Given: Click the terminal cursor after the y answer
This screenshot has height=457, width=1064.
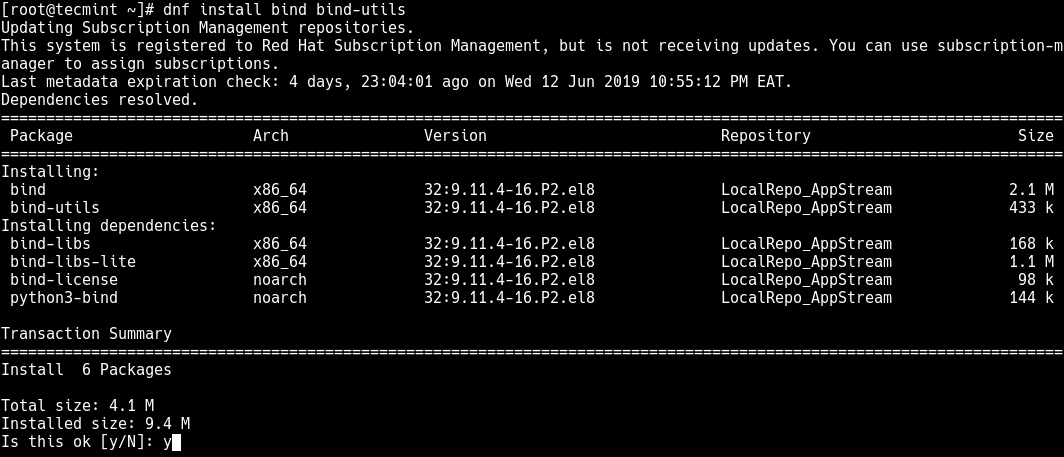Looking at the screenshot, I should tap(177, 442).
